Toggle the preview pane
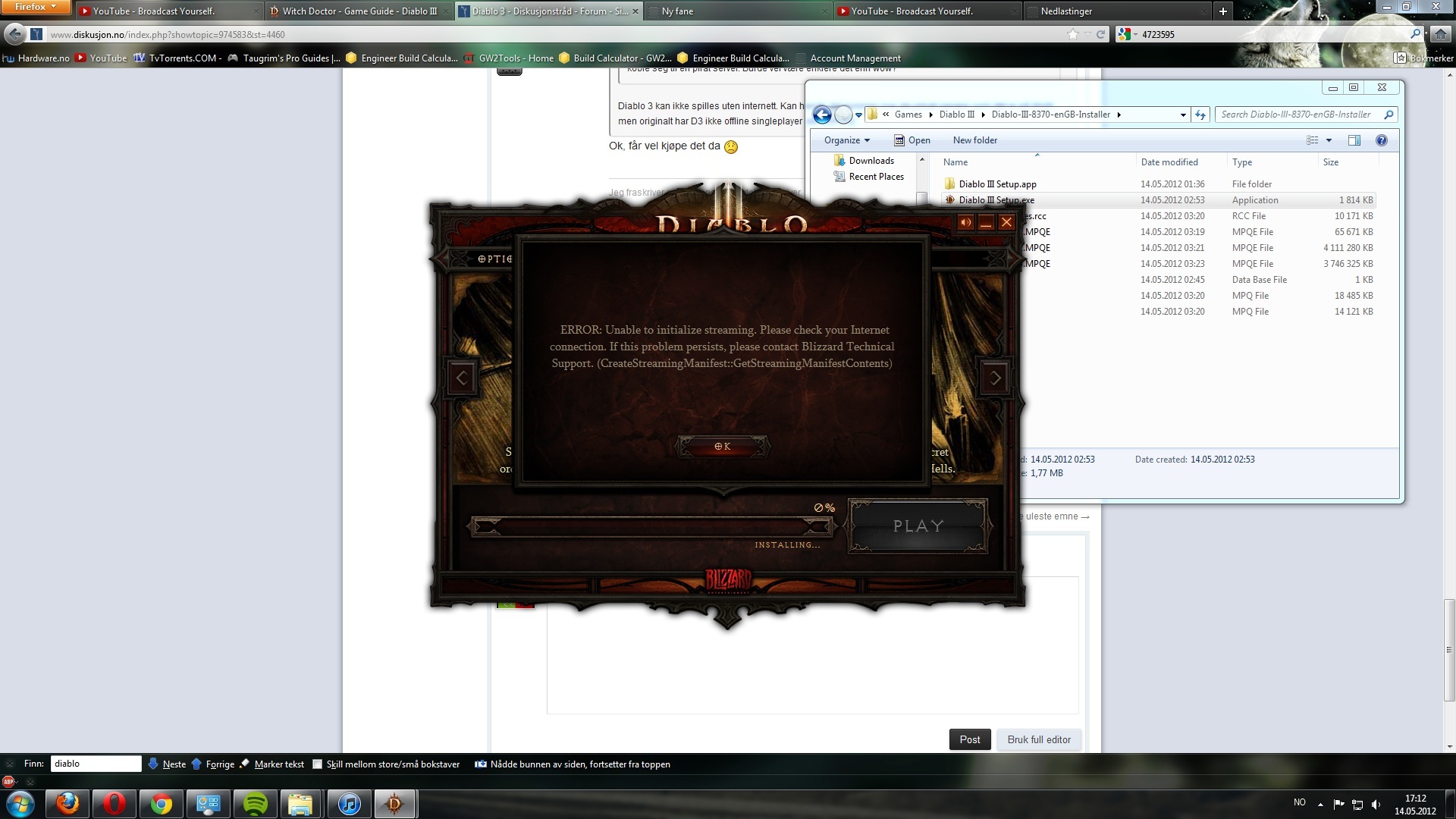Screen dimensions: 1456x819 [x=1354, y=140]
